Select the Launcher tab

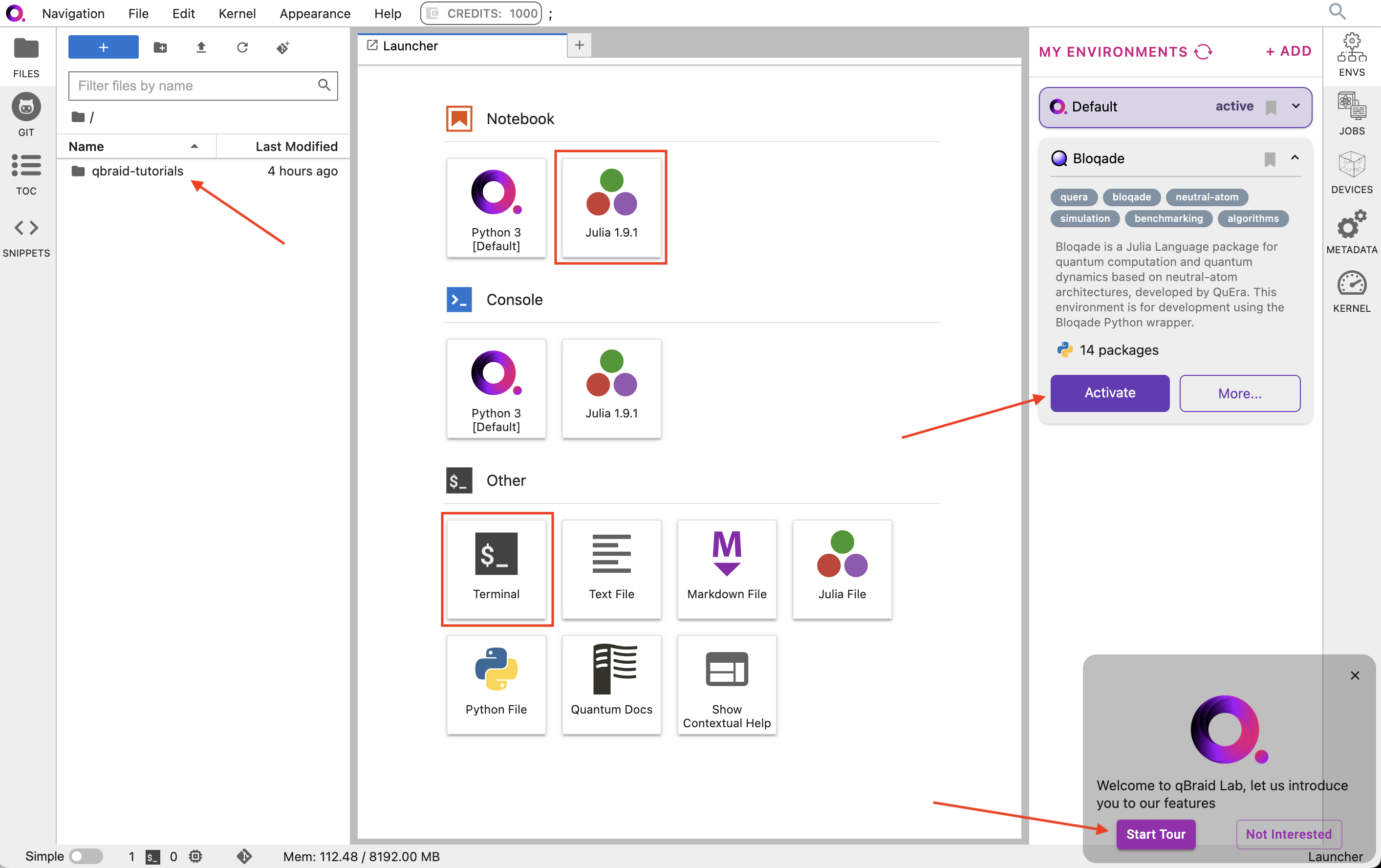pos(462,46)
